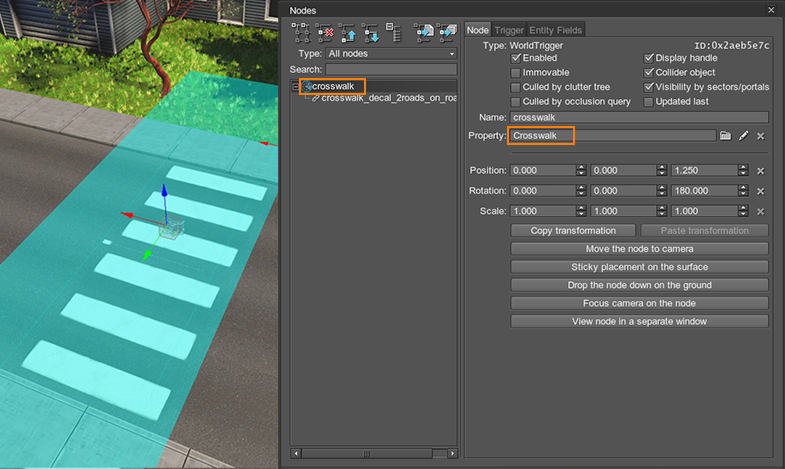Enable the Immovable checkbox
The height and width of the screenshot is (469, 785).
coord(516,73)
